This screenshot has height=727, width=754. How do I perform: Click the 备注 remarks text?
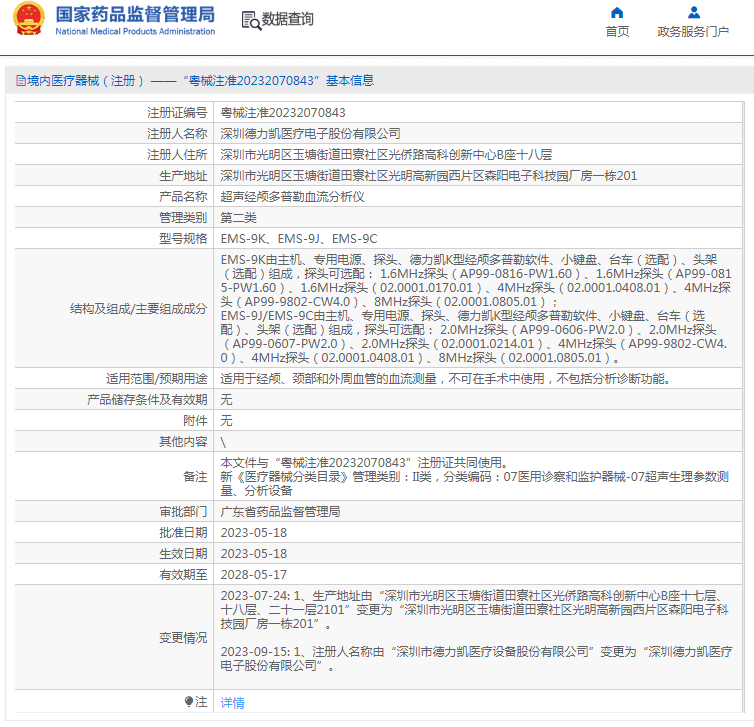475,476
